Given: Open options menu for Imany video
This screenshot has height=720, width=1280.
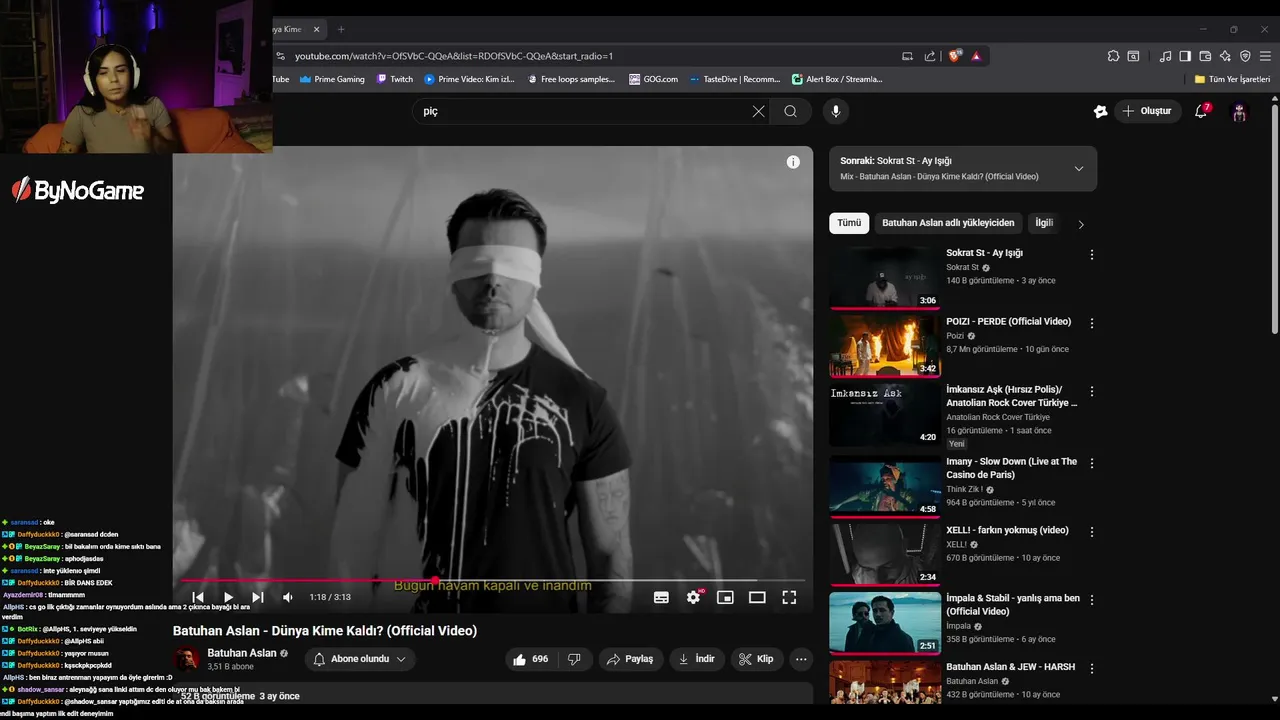Looking at the screenshot, I should (1092, 464).
